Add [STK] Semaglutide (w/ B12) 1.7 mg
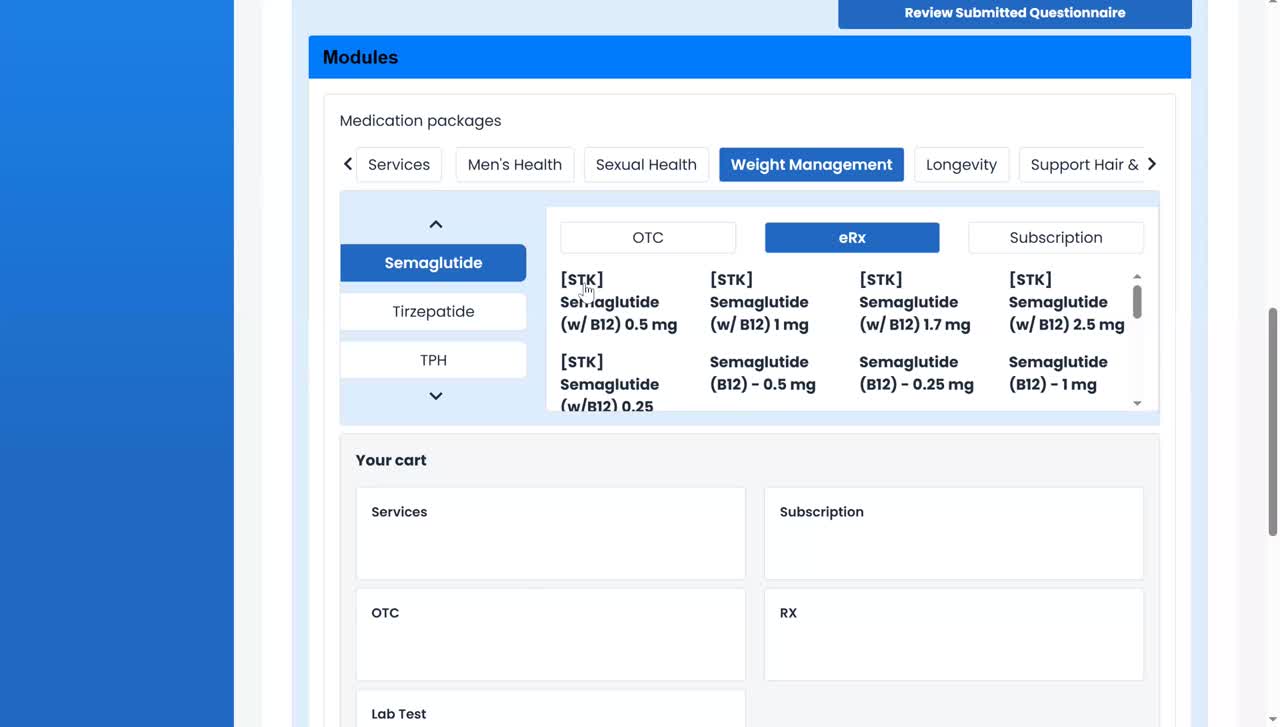 coord(915,302)
